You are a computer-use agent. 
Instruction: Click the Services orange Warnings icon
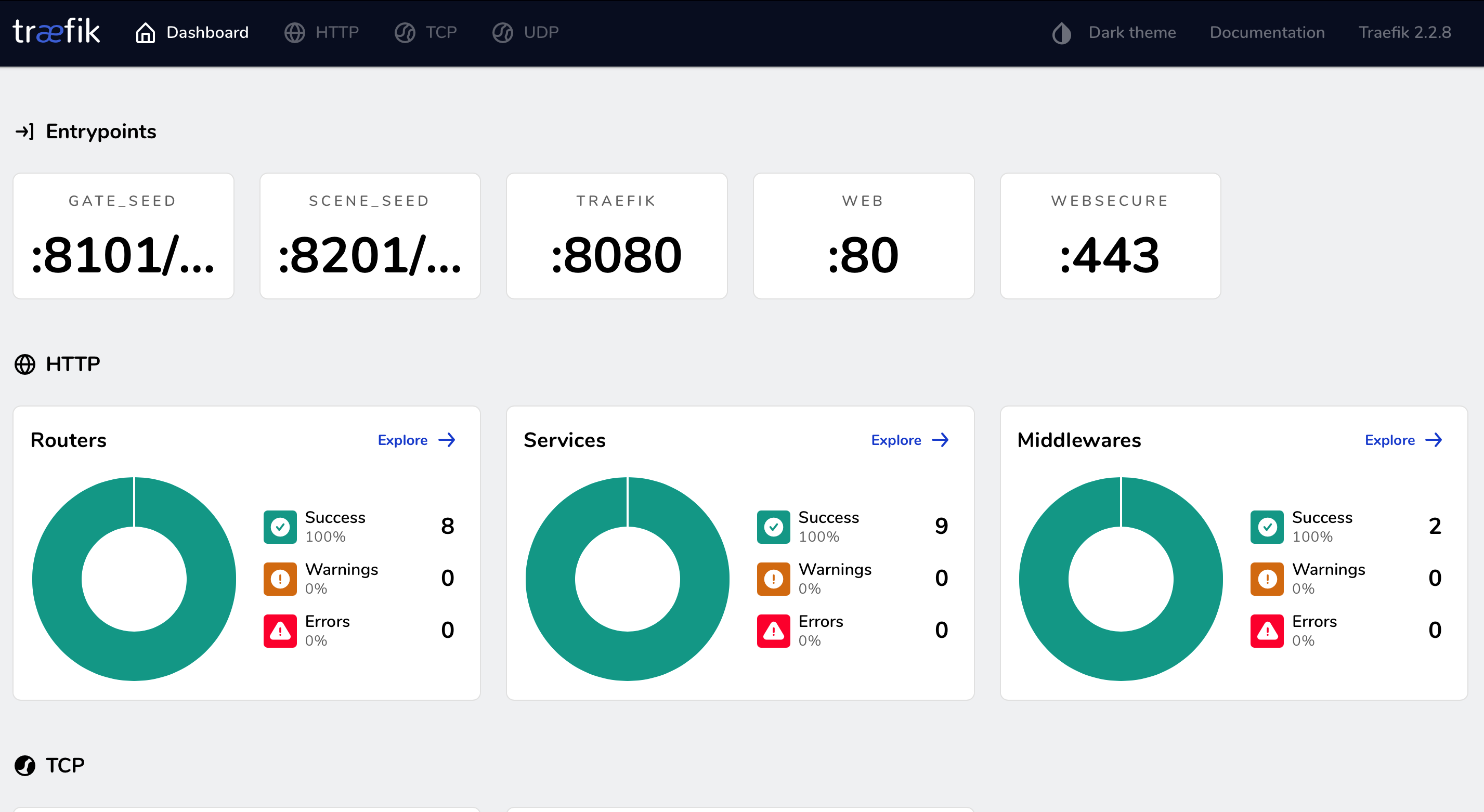coord(773,578)
